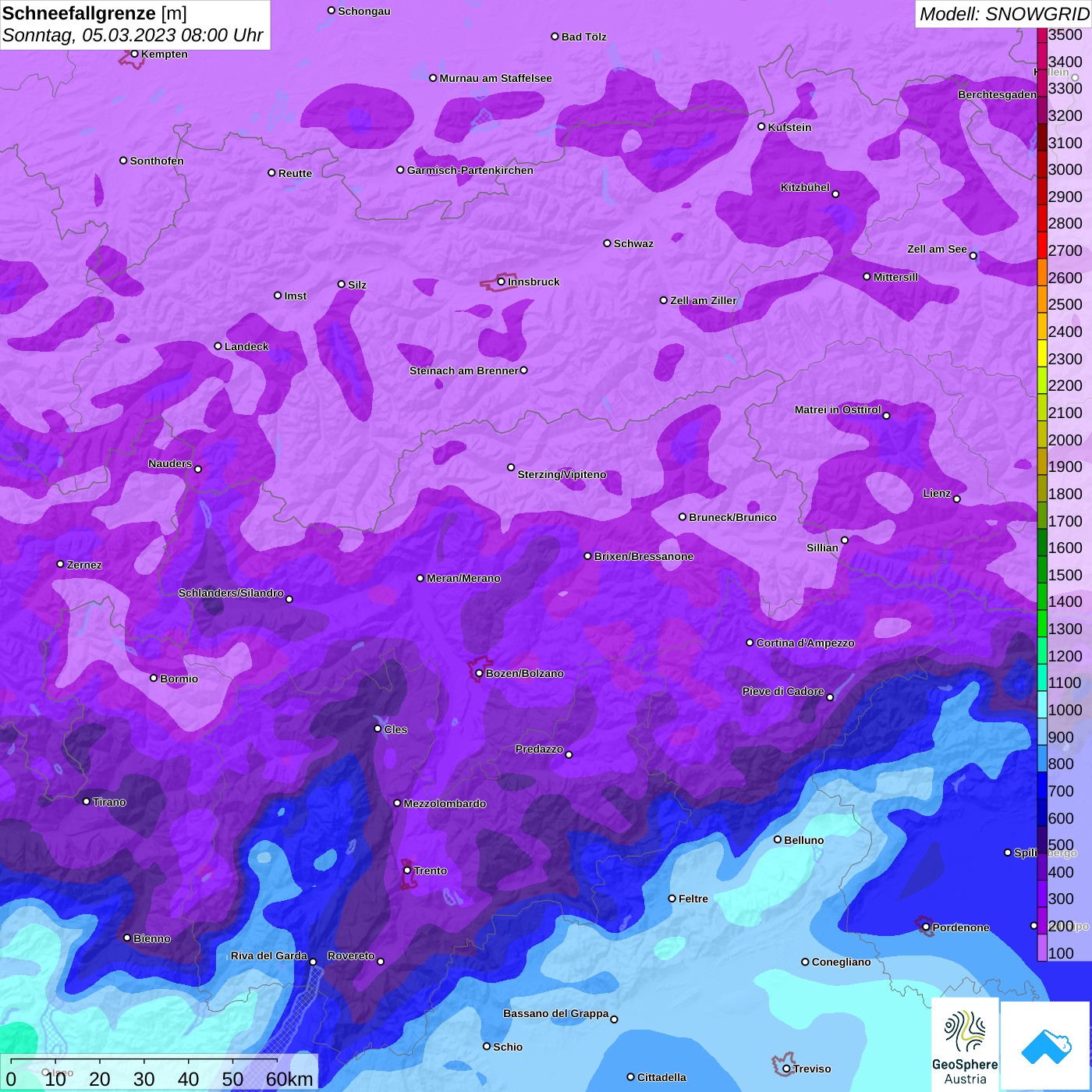
Task: Select the Meran/Merano marker dot
Action: point(420,578)
